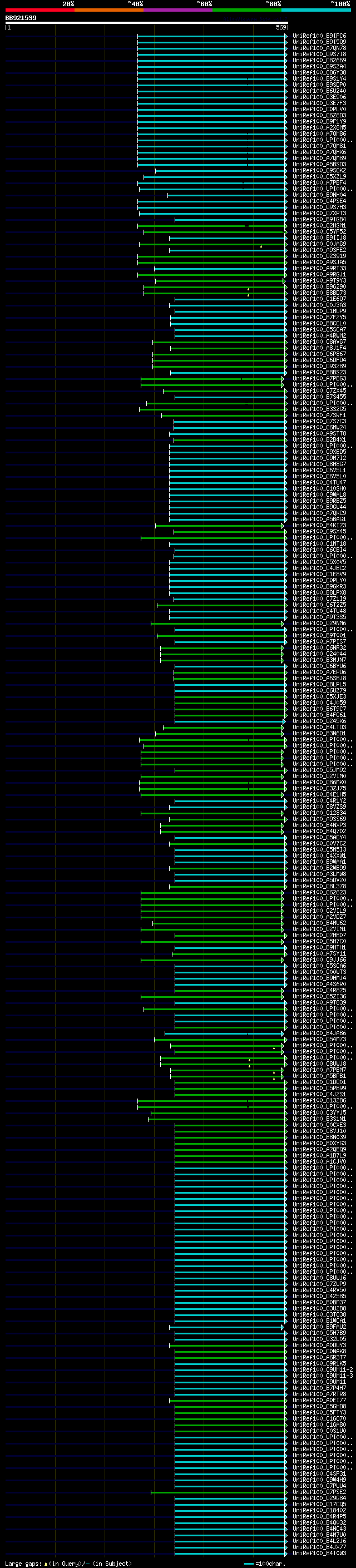Select hit UniRef100_Q7PSE2
The height and width of the screenshot is (1568, 356).
pyautogui.click(x=319, y=1492)
